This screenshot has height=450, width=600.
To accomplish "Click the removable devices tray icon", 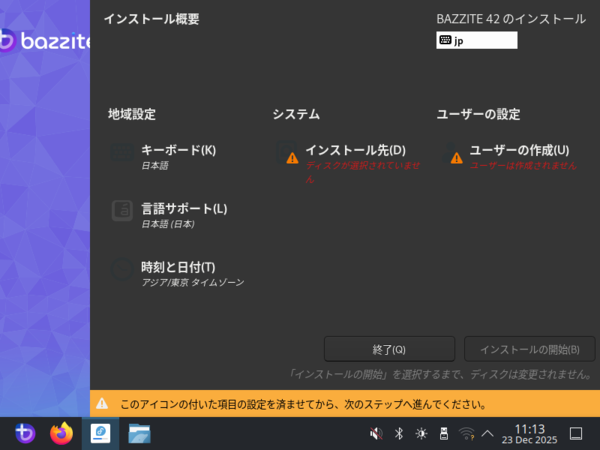I will 444,434.
